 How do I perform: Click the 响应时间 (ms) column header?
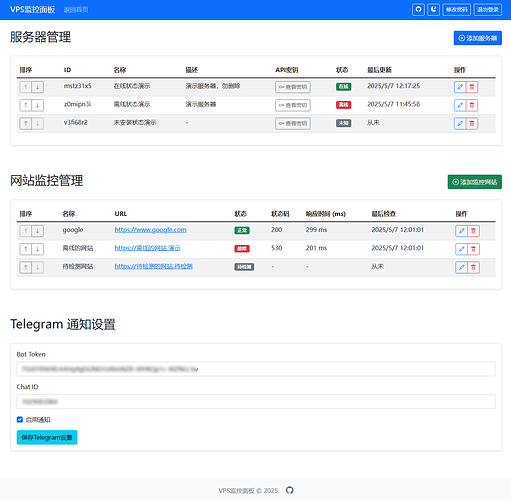pyautogui.click(x=326, y=214)
